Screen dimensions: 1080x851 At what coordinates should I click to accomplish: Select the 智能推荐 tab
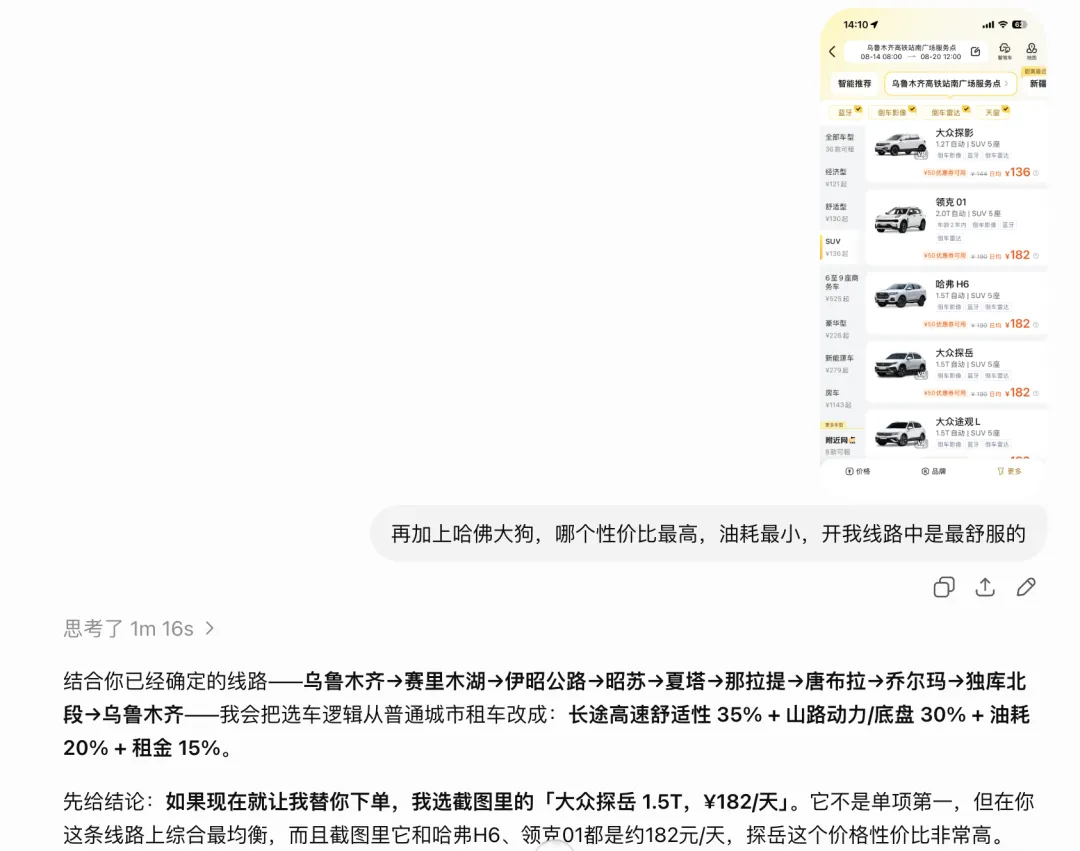[x=854, y=83]
